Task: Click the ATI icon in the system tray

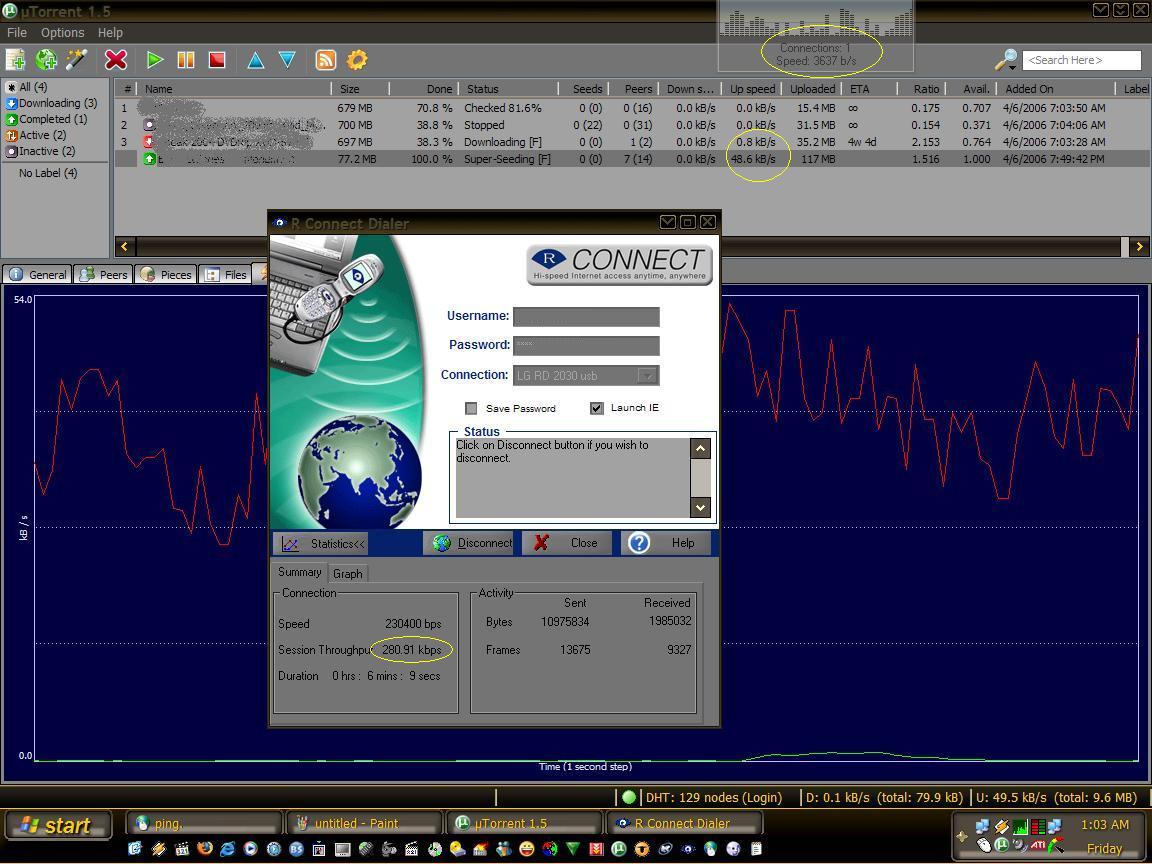Action: (x=1038, y=845)
